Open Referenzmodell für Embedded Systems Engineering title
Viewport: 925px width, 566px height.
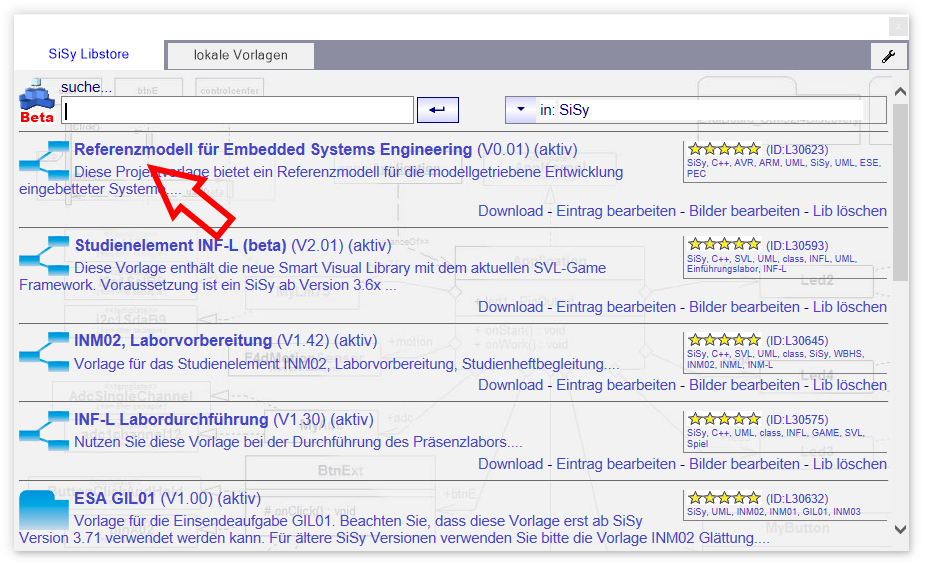pyautogui.click(x=273, y=149)
